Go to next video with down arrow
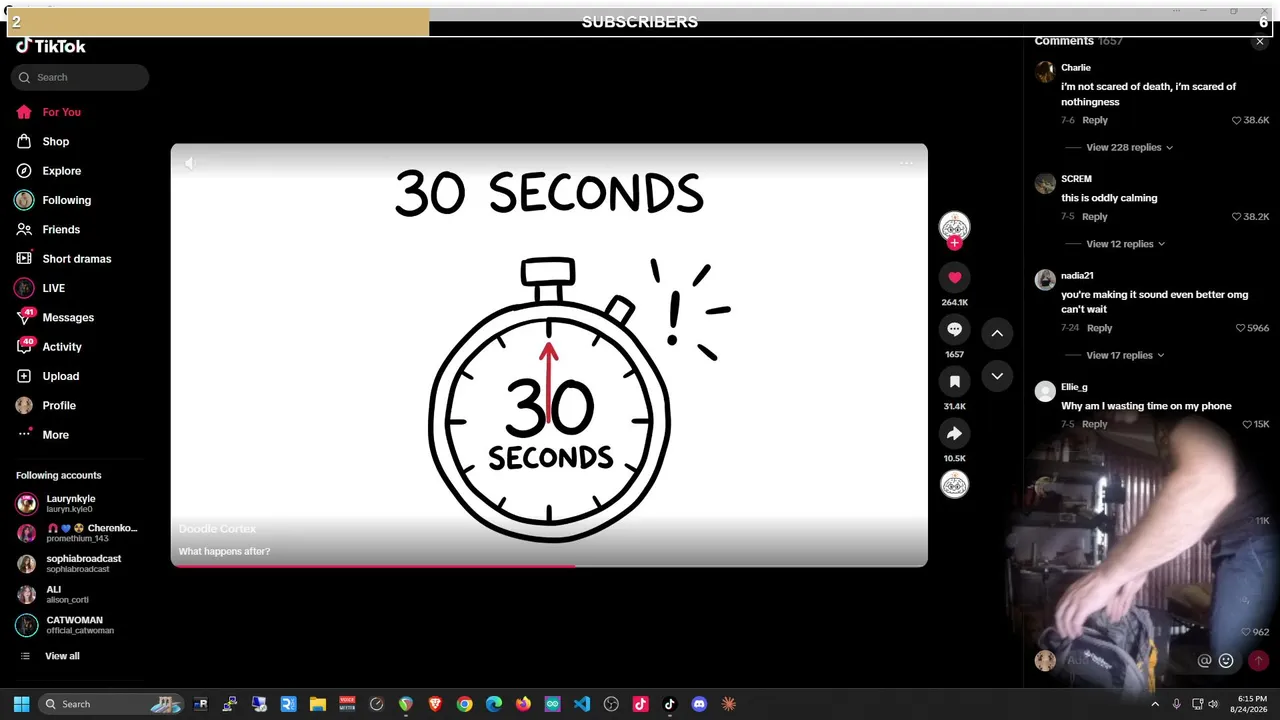The height and width of the screenshot is (720, 1280). click(997, 376)
